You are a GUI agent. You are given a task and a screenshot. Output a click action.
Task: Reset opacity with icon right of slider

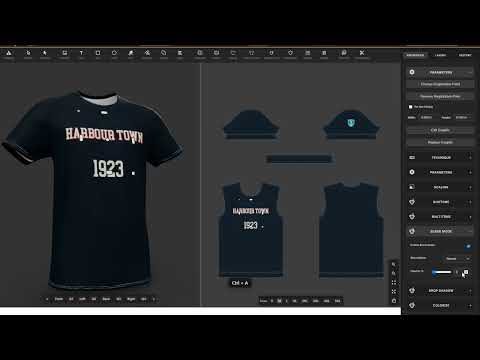466,272
